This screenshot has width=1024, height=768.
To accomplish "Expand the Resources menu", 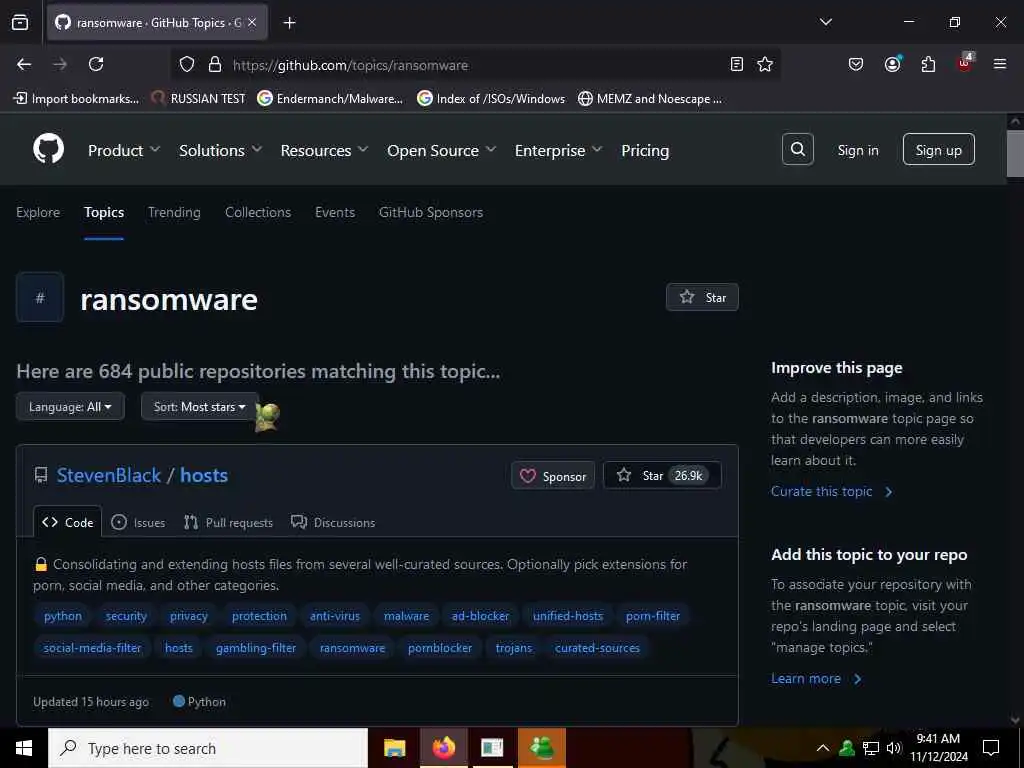I will click(x=325, y=150).
